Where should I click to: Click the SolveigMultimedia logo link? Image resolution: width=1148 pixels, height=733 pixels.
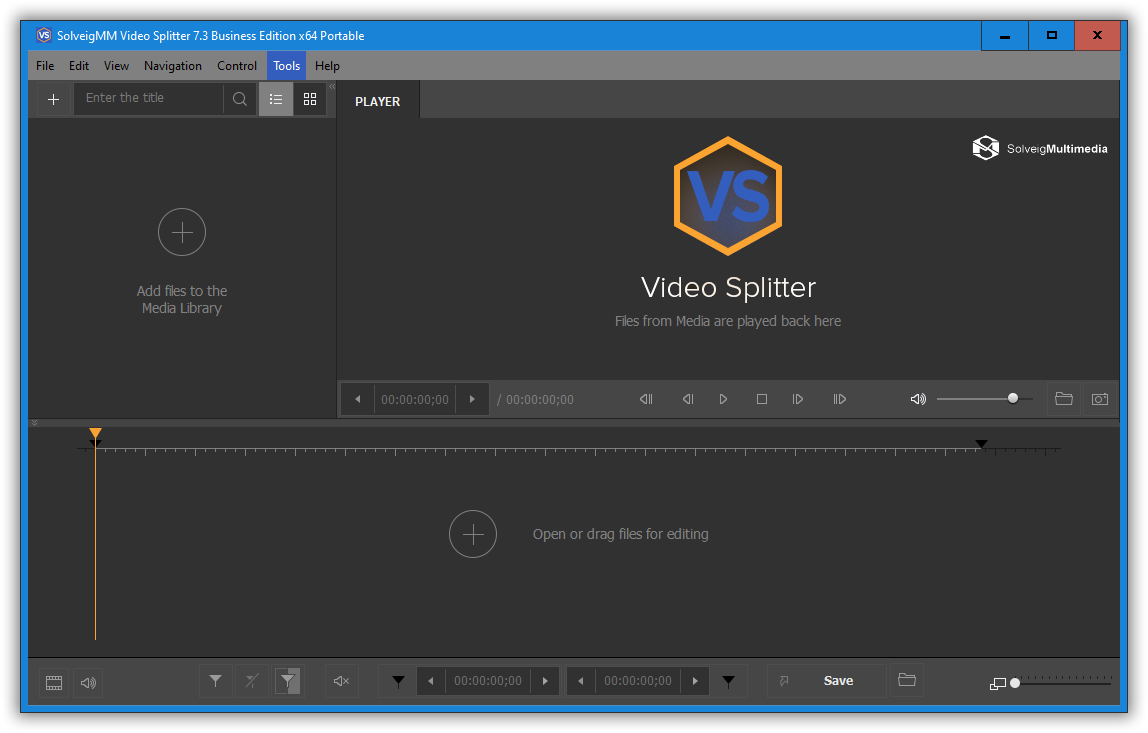click(x=1040, y=148)
